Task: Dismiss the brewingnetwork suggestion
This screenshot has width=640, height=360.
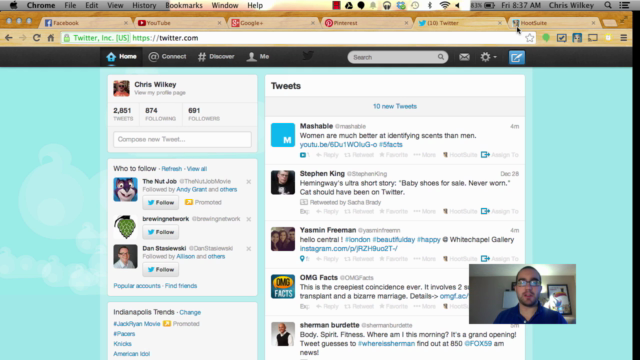Action: click(x=249, y=219)
